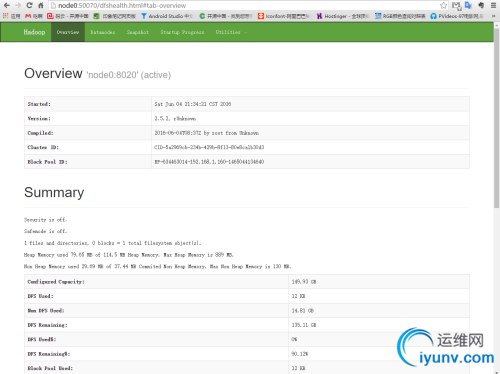
Task: Bookmark this page with the star icon
Action: click(443, 5)
